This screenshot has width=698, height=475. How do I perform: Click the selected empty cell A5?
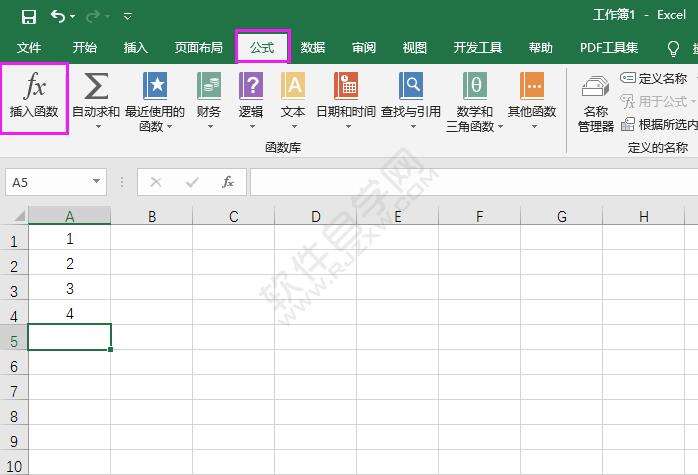pos(69,337)
